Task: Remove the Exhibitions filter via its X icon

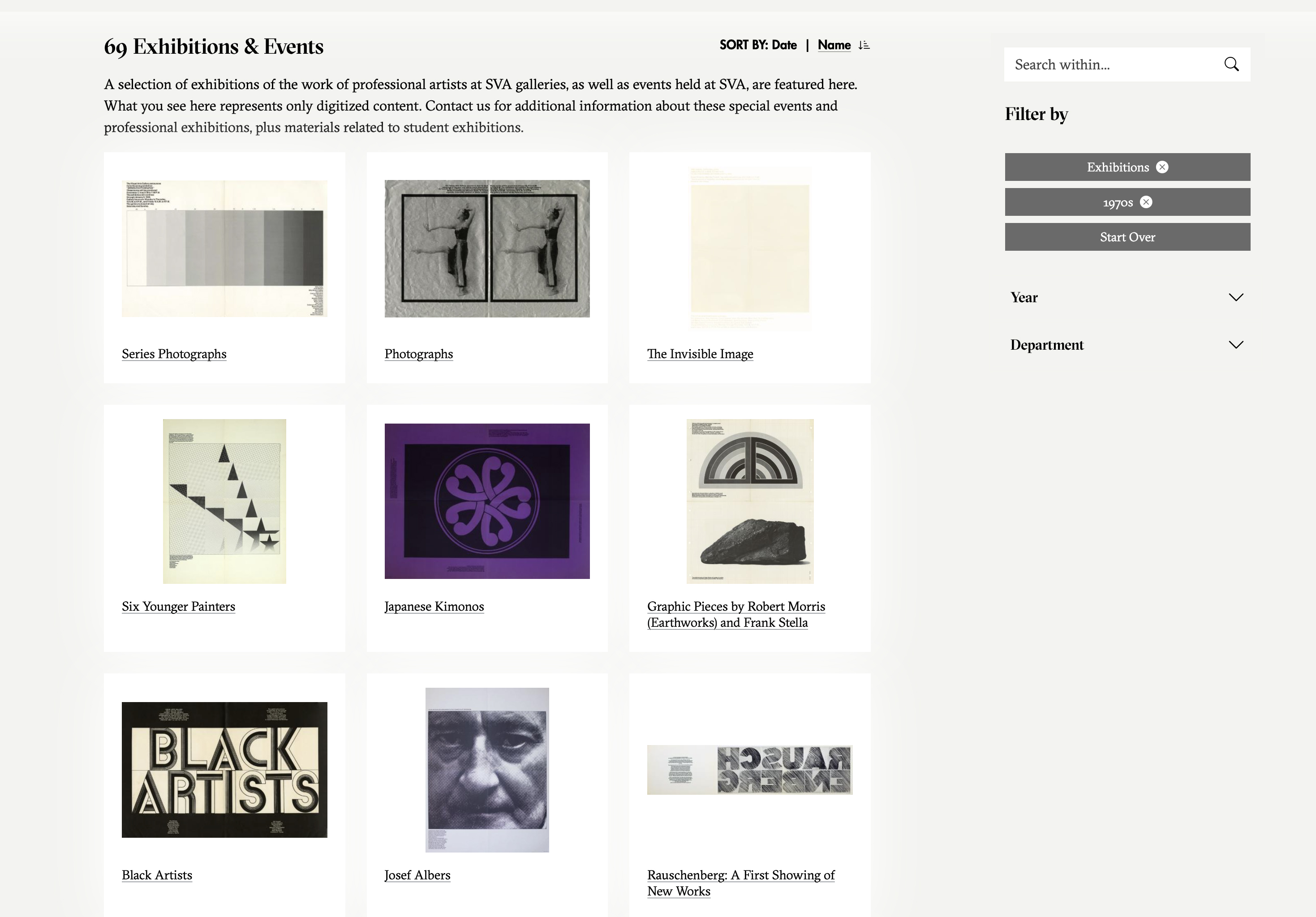Action: pos(1162,167)
